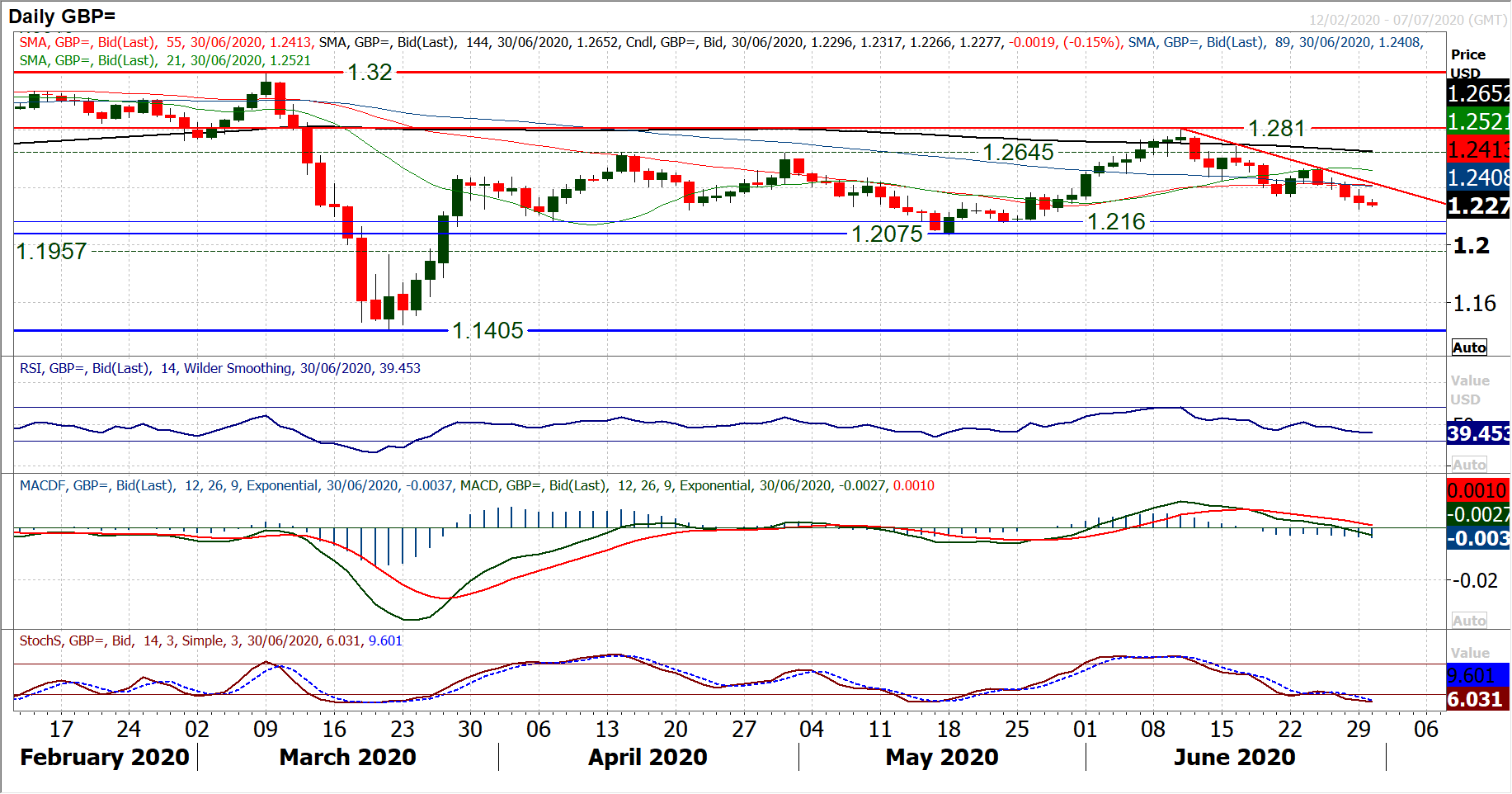1512x794 pixels.
Task: Click the date range in top-right corner
Action: point(1407,20)
